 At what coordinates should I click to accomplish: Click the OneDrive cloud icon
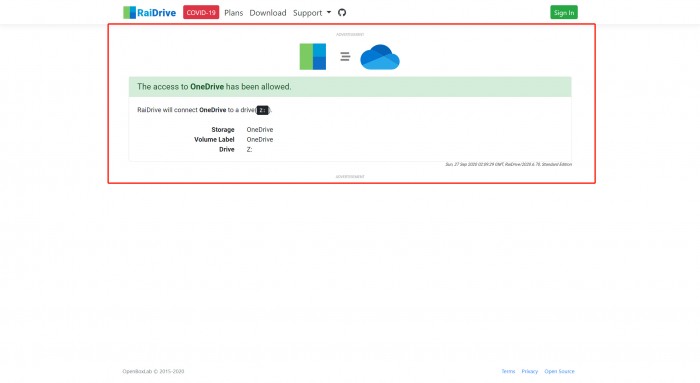pyautogui.click(x=380, y=57)
